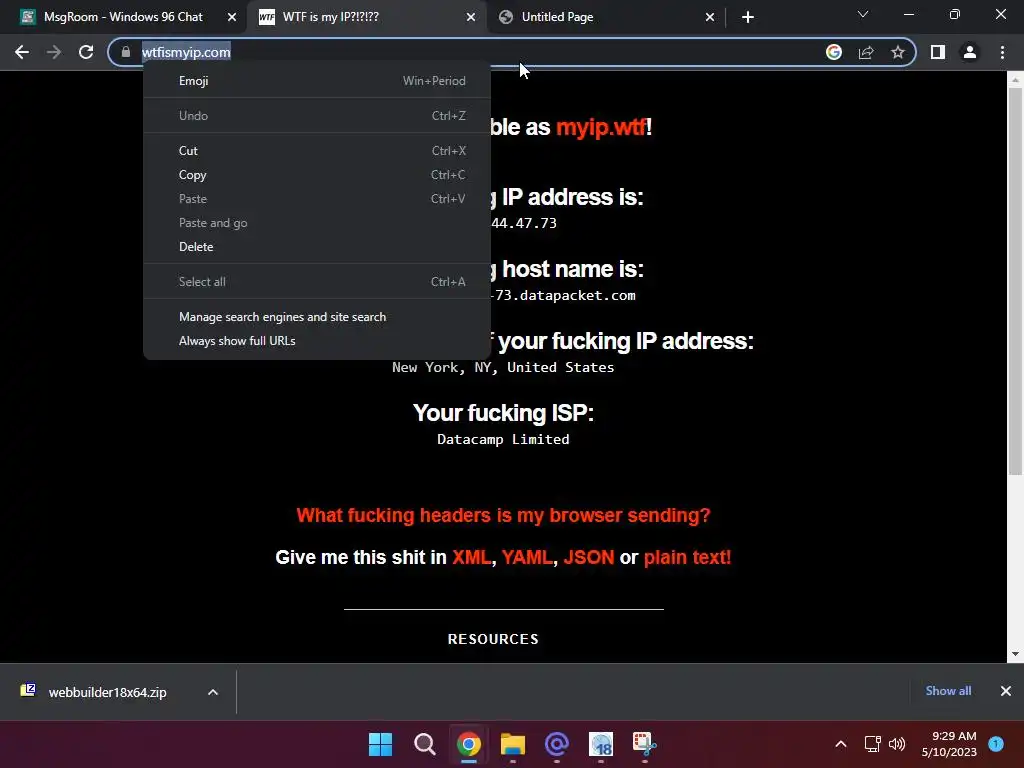The image size is (1024, 768).
Task: Close the Untitled Page tab
Action: (x=710, y=17)
